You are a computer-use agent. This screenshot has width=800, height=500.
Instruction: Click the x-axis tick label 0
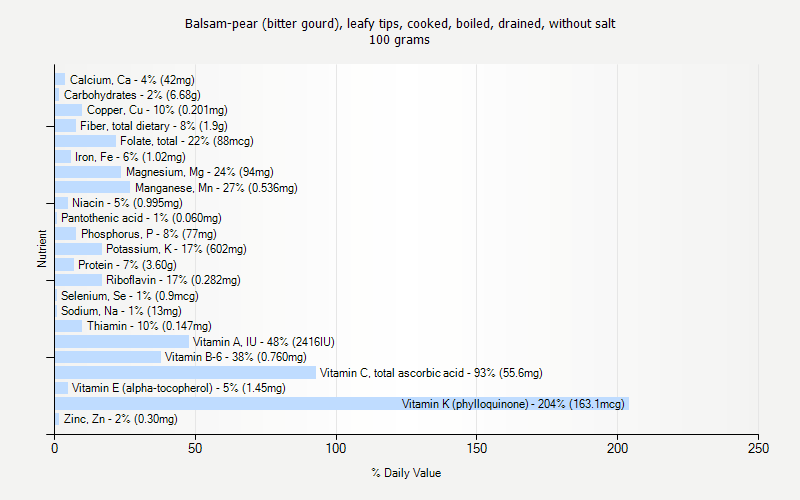(55, 448)
